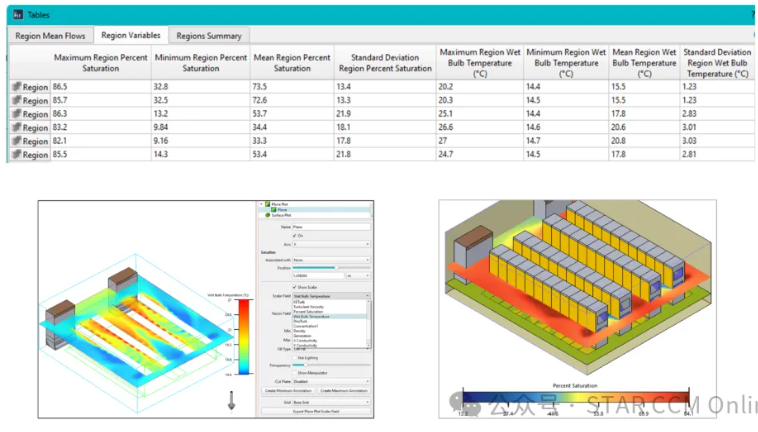The width and height of the screenshot is (758, 432).
Task: Click the last row's Region icon
Action: click(x=16, y=155)
